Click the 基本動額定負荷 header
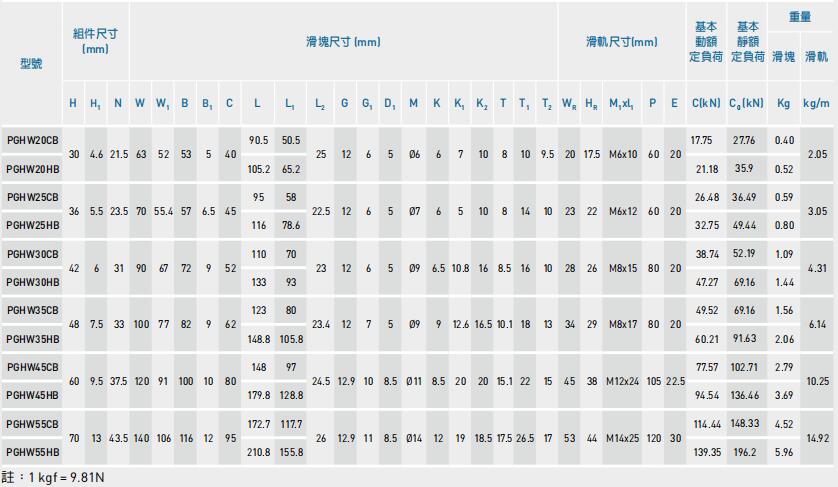 [706, 41]
